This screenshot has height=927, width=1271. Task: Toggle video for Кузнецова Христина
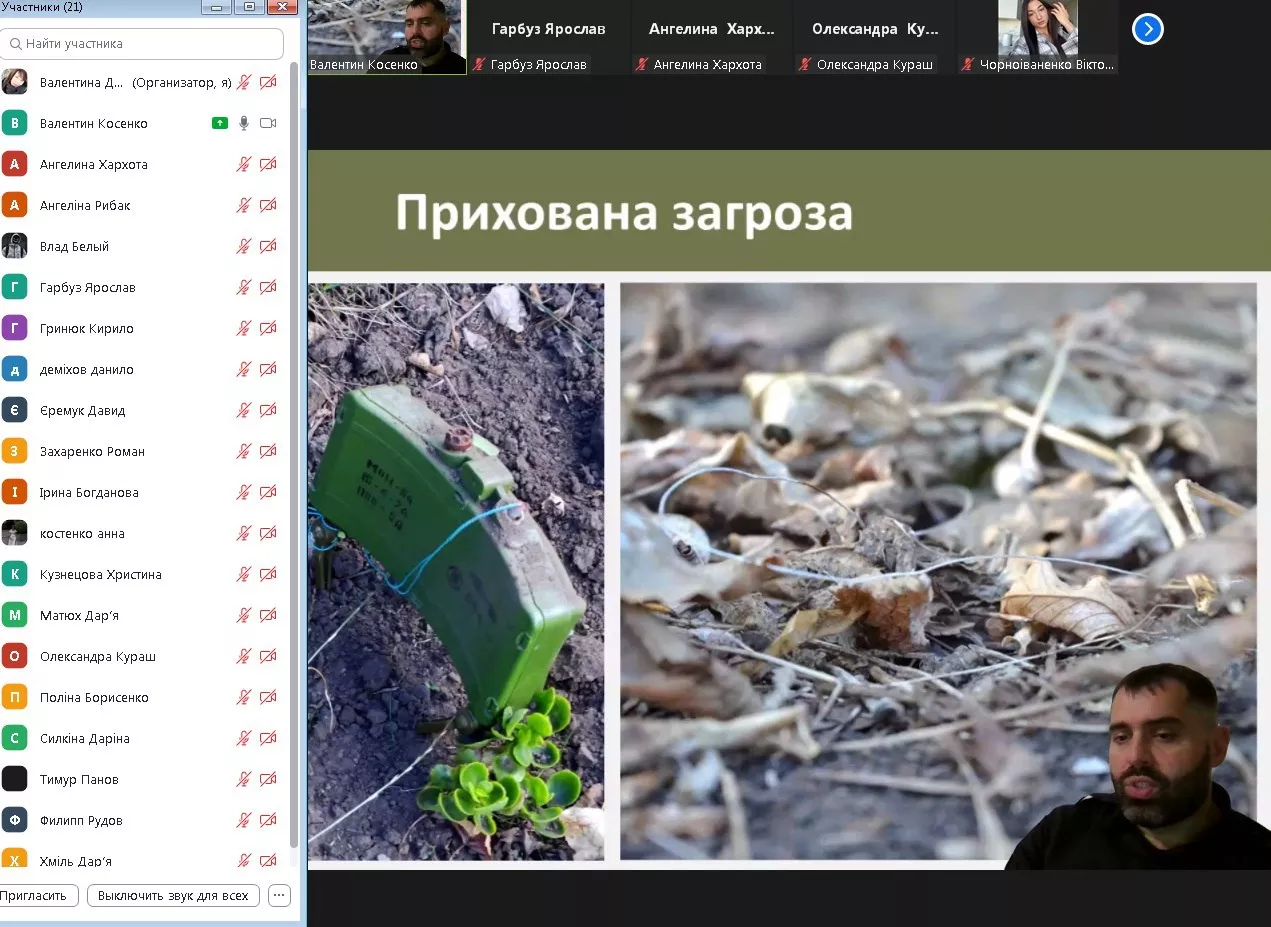(268, 574)
